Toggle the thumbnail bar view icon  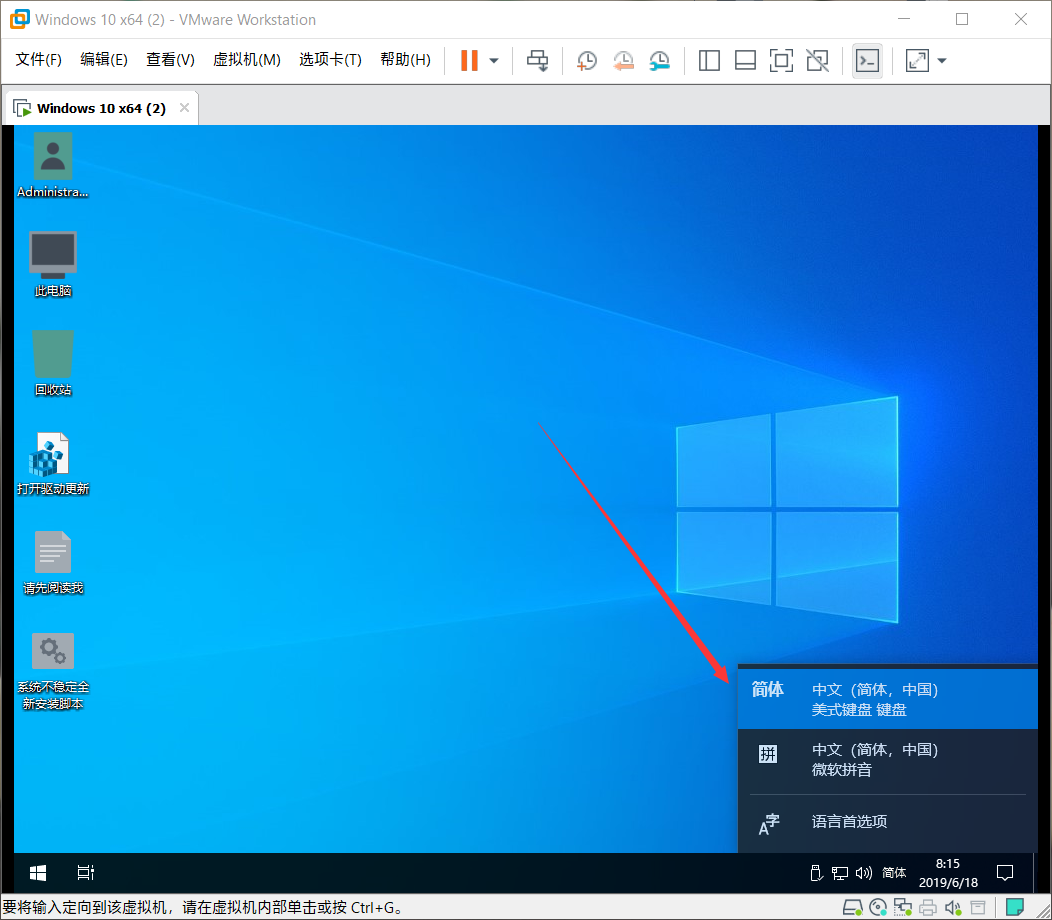745,60
